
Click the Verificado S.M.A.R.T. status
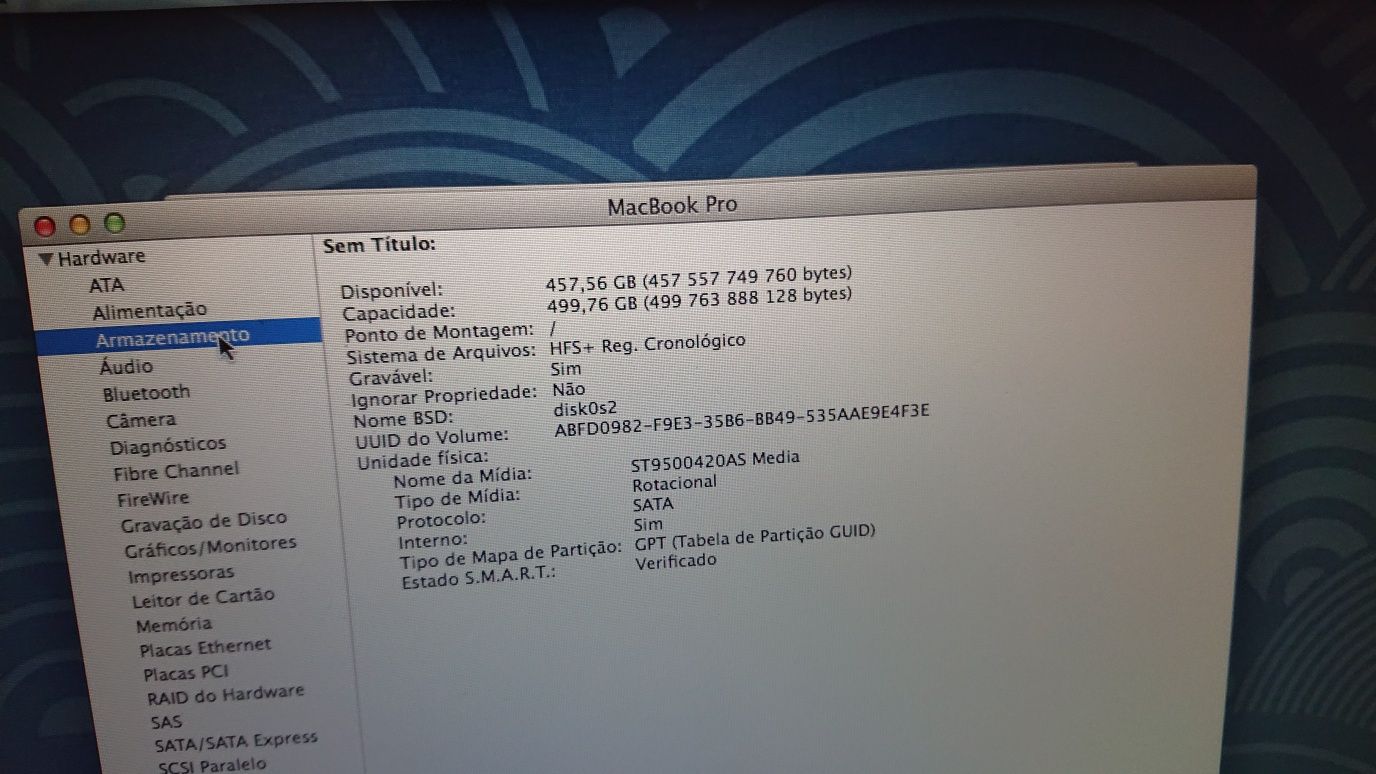click(676, 561)
